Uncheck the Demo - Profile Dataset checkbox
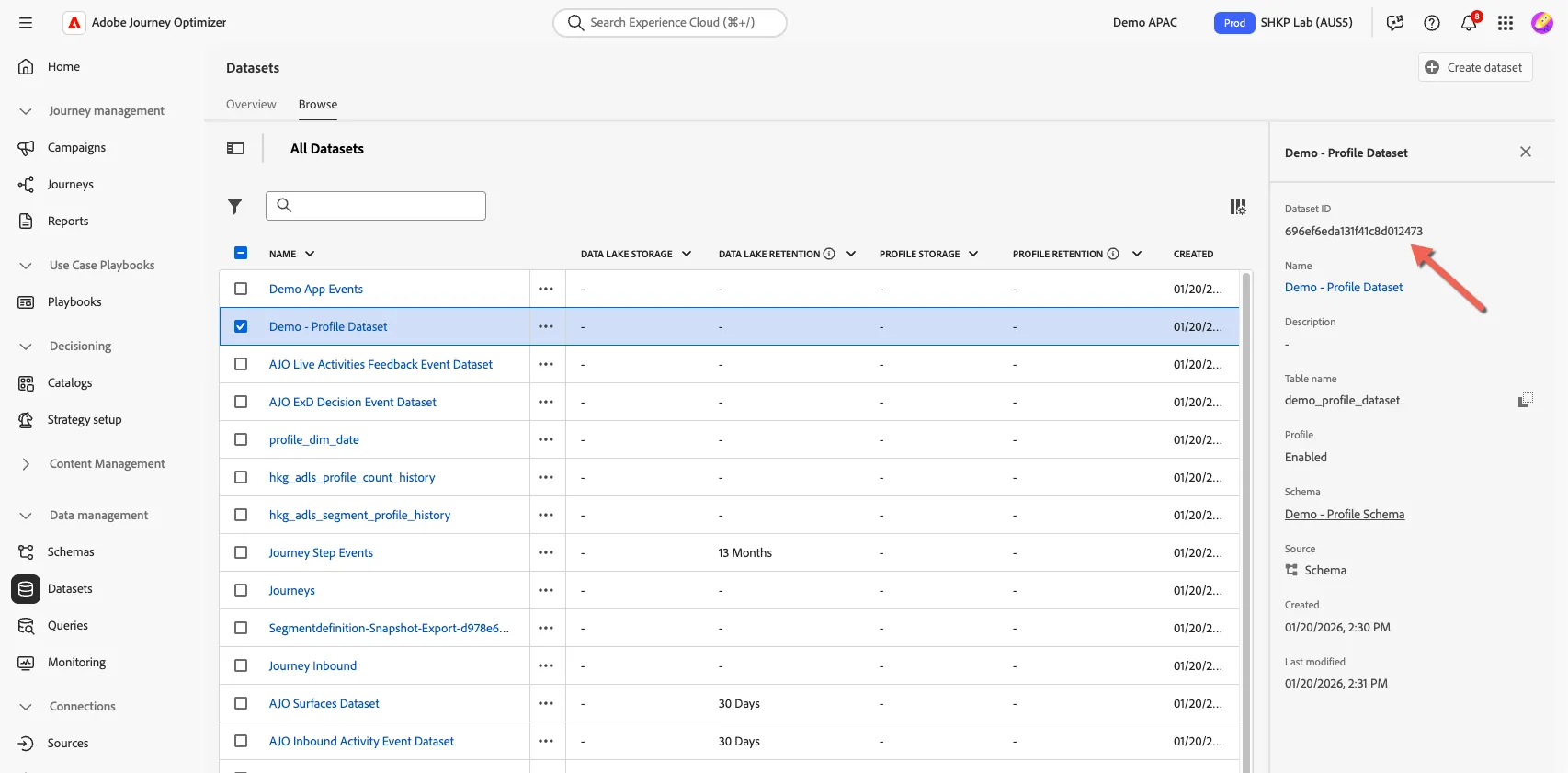This screenshot has height=773, width=1568. click(241, 326)
